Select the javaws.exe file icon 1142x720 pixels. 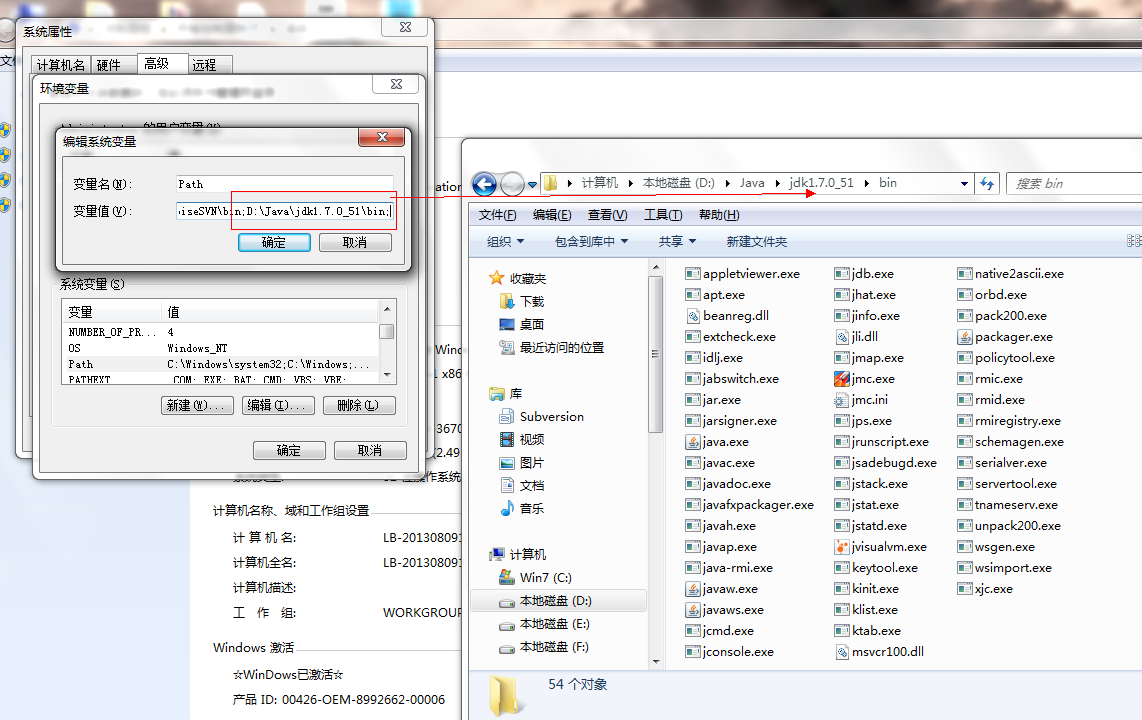[693, 610]
